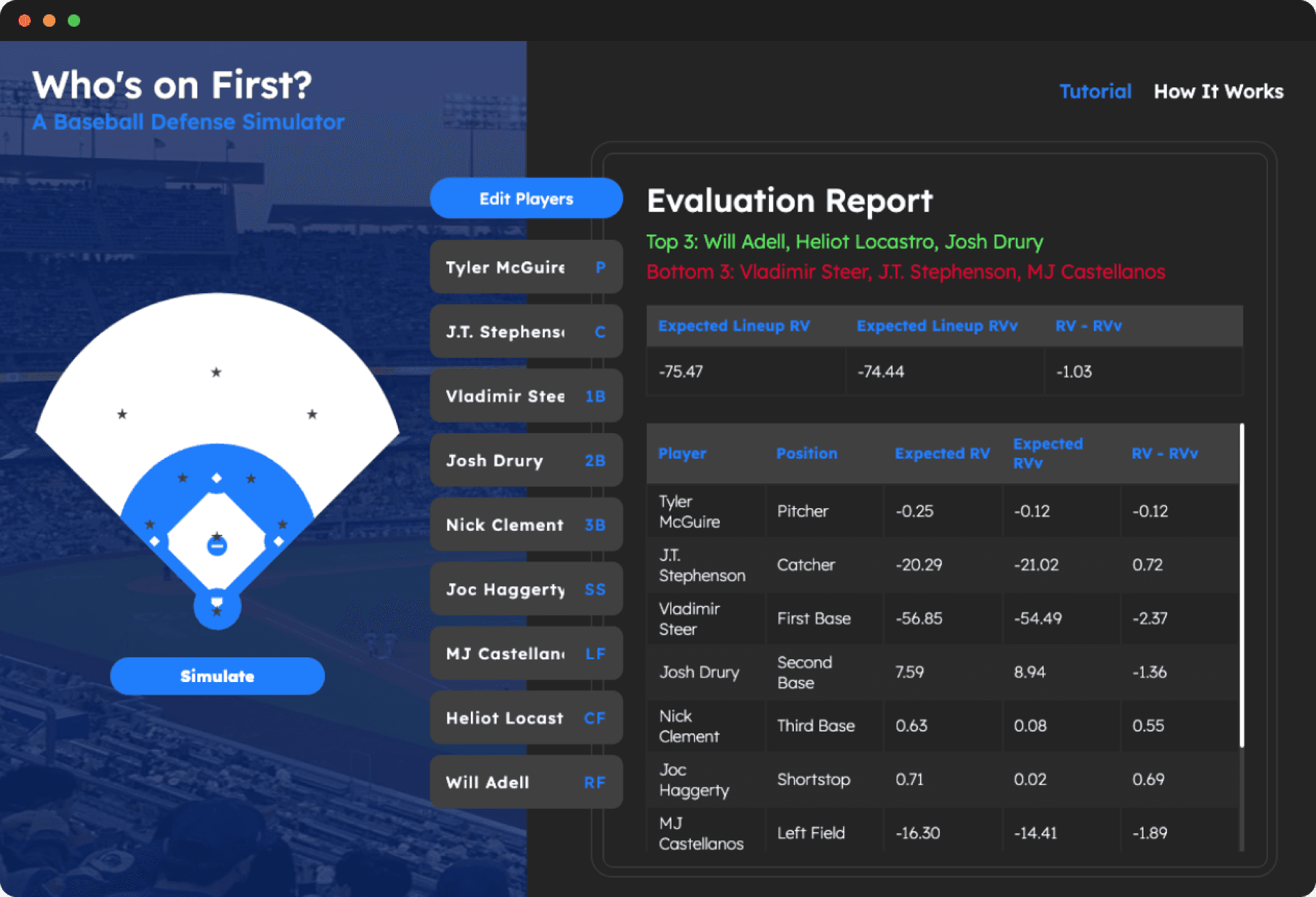Click the left field star marker

(x=122, y=414)
